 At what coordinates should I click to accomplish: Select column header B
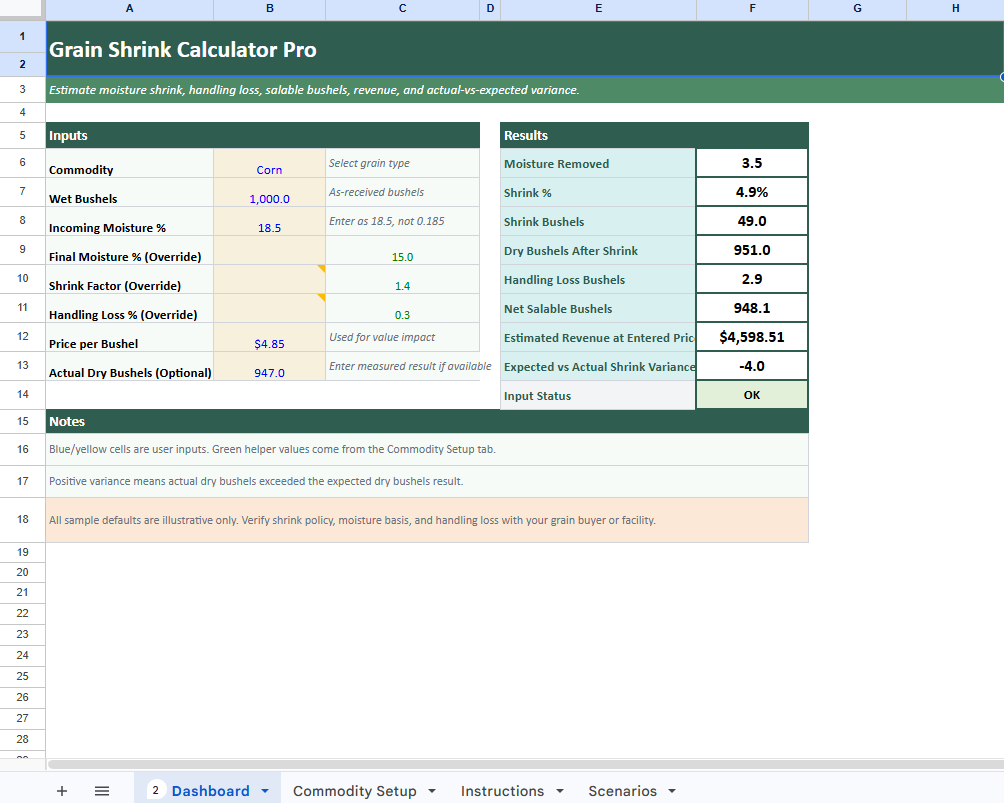coord(268,8)
